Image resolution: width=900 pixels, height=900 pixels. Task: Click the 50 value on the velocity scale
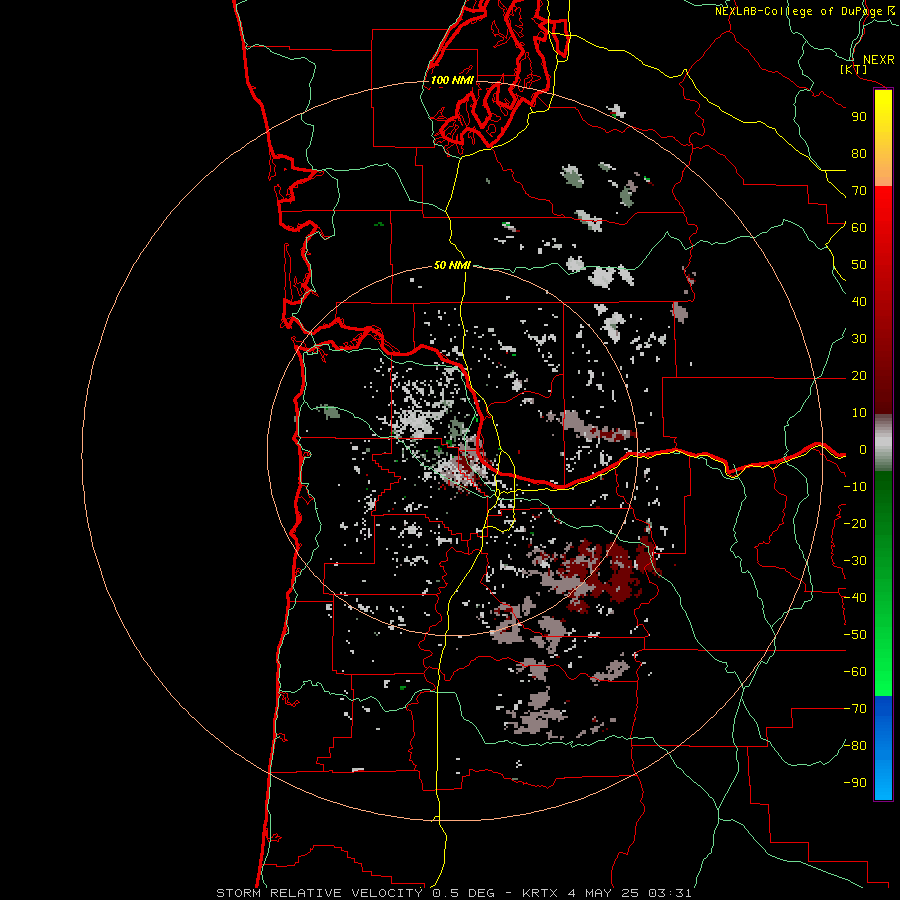(x=859, y=265)
